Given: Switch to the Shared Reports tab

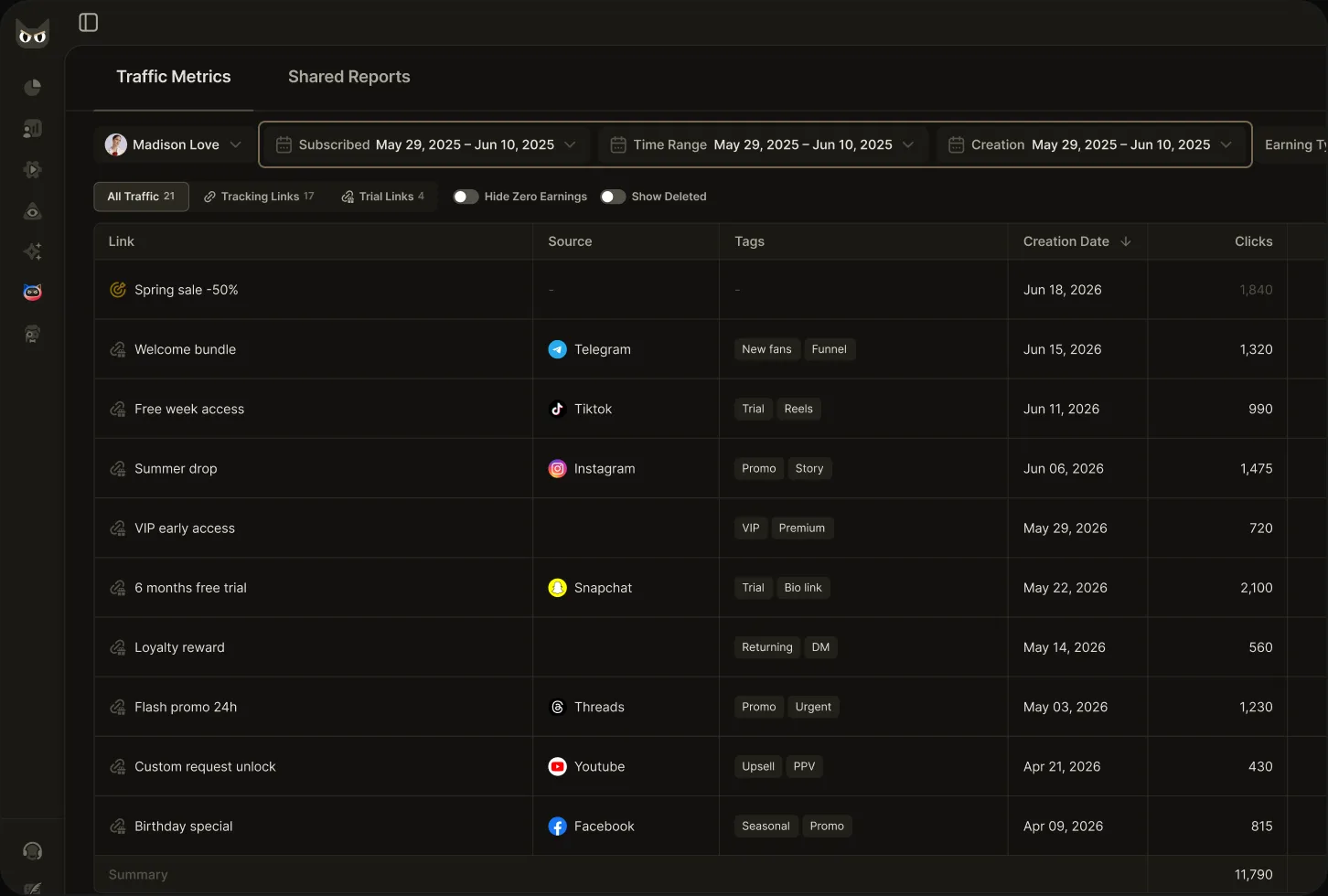Looking at the screenshot, I should (349, 77).
